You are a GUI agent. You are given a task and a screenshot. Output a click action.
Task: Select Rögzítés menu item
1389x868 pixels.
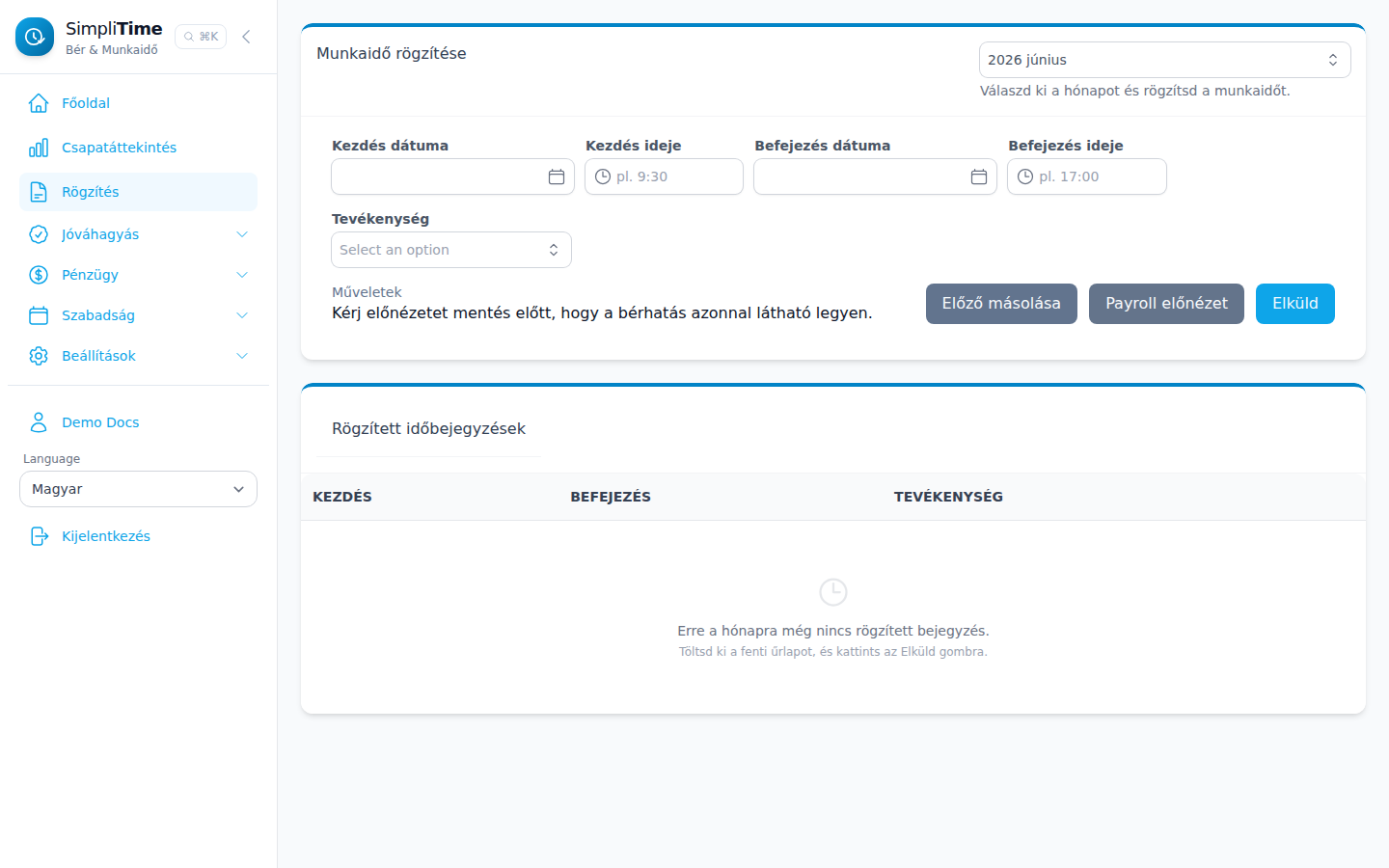pyautogui.click(x=138, y=192)
